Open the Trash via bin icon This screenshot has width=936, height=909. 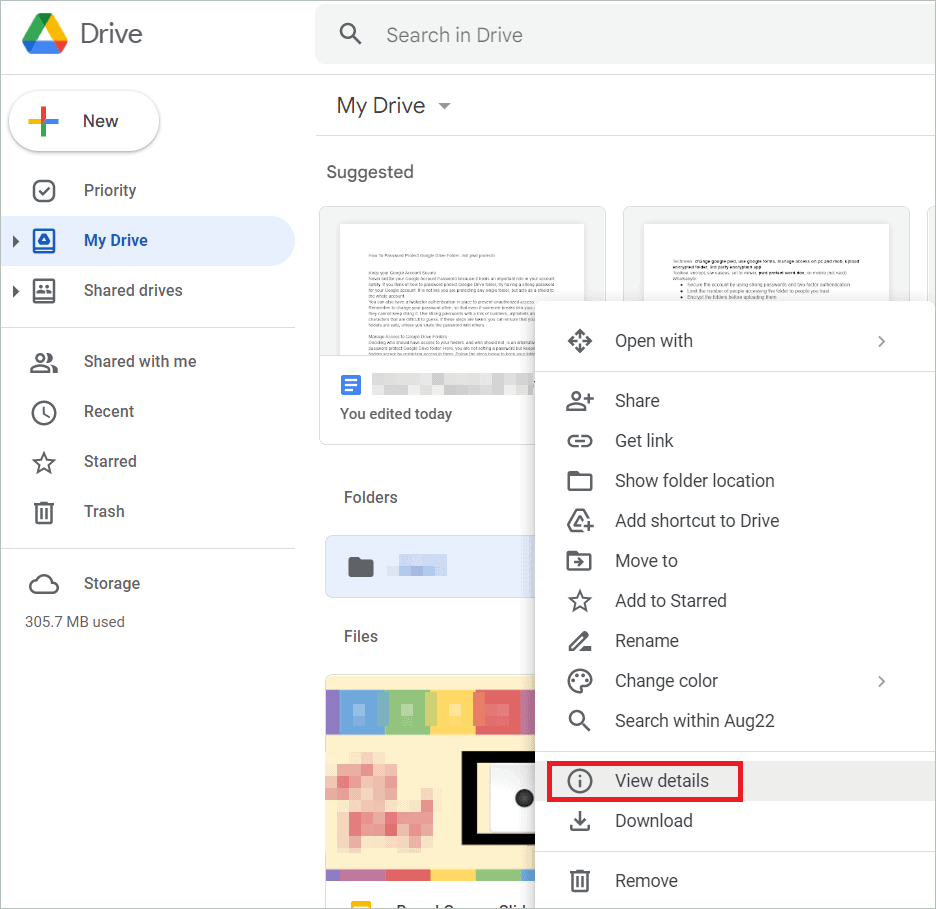click(x=44, y=511)
